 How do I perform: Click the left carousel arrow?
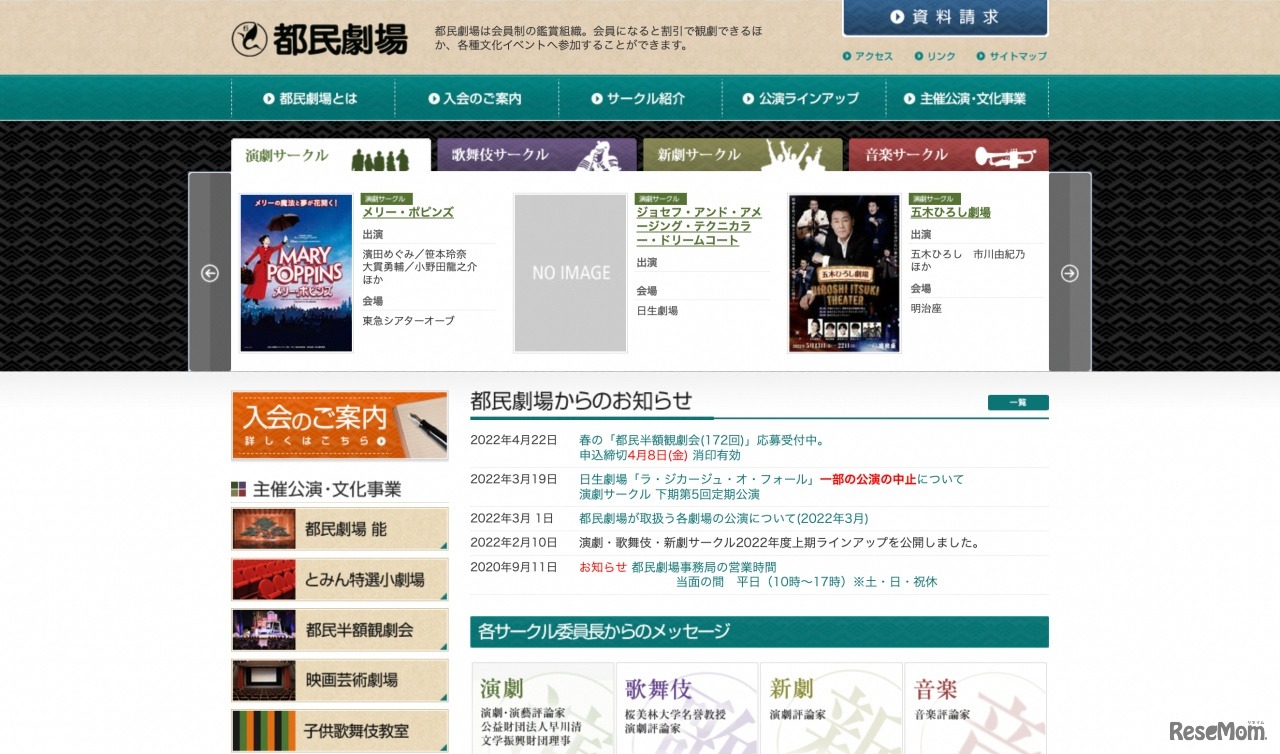pyautogui.click(x=210, y=272)
